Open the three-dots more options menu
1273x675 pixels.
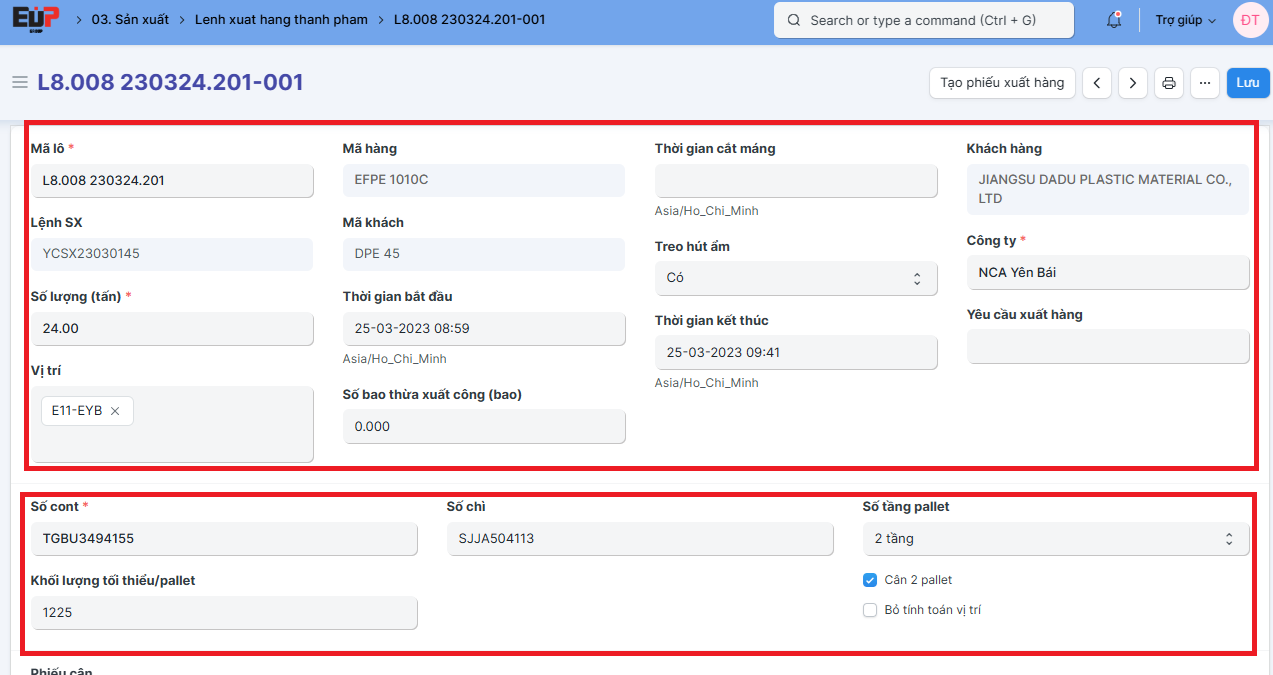pos(1204,83)
